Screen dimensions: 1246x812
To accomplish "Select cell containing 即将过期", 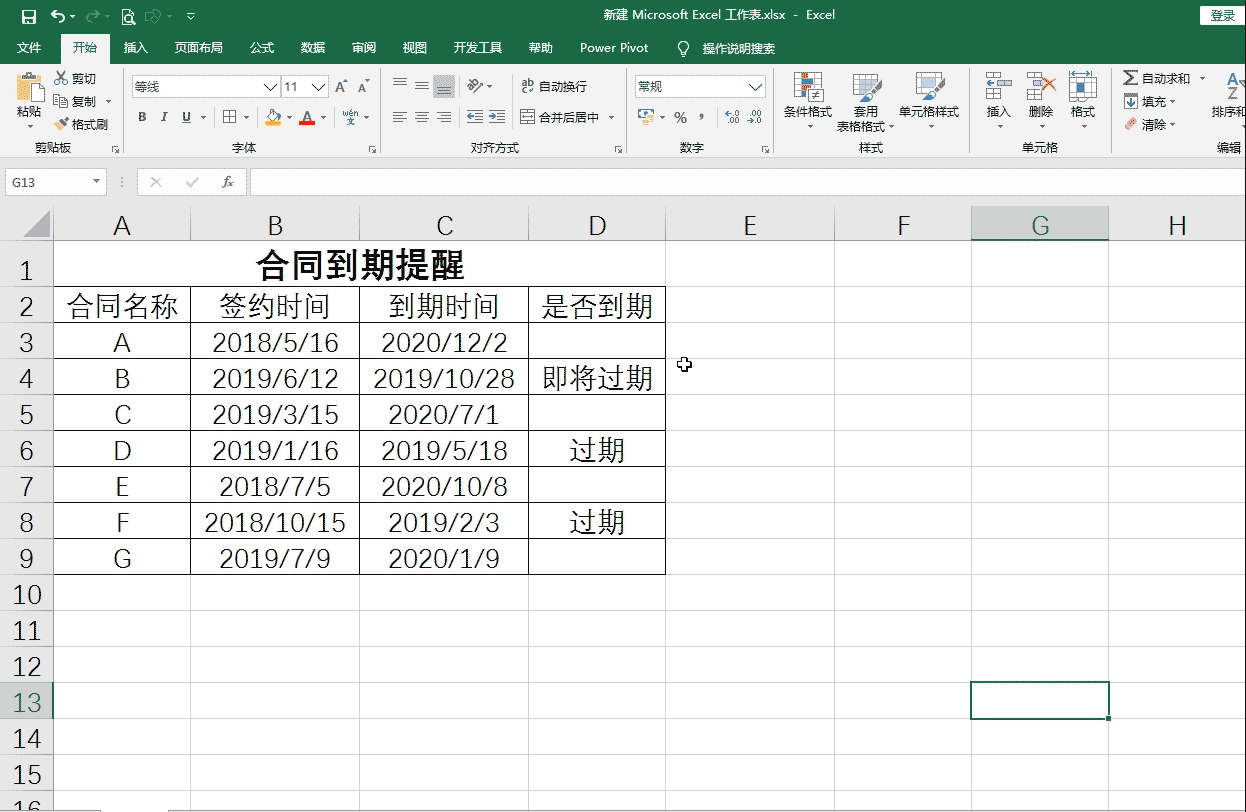I will [597, 378].
